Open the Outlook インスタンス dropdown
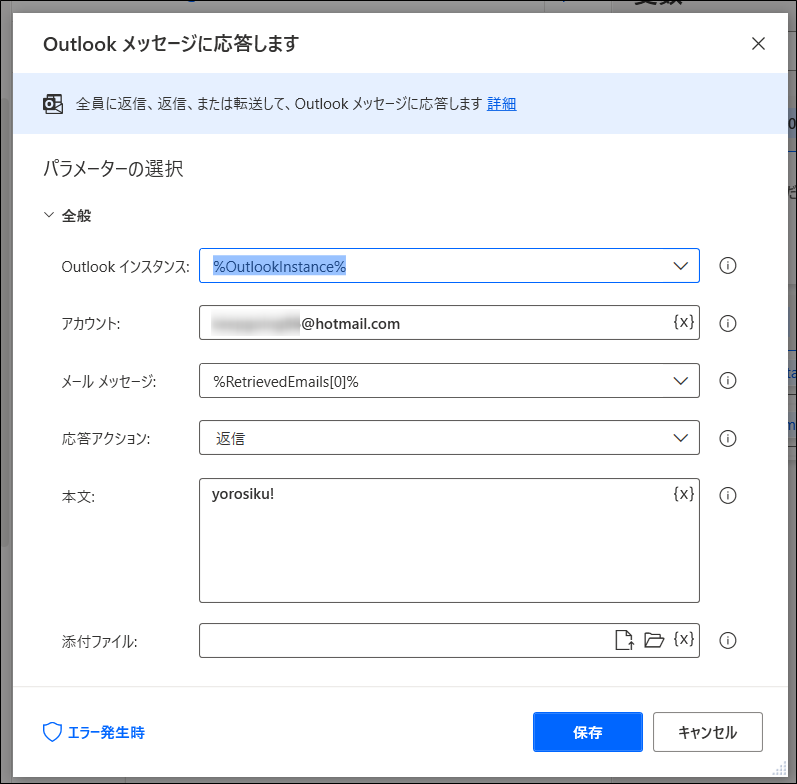The image size is (797, 784). point(680,266)
